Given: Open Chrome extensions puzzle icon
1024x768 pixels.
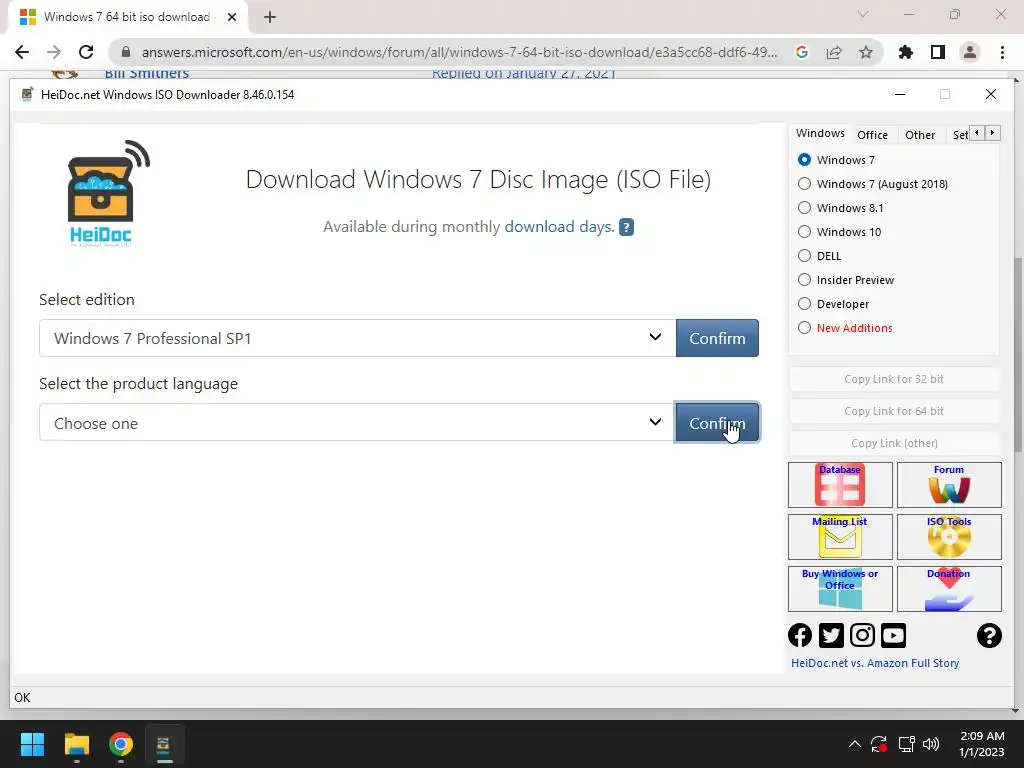Looking at the screenshot, I should pyautogui.click(x=906, y=52).
